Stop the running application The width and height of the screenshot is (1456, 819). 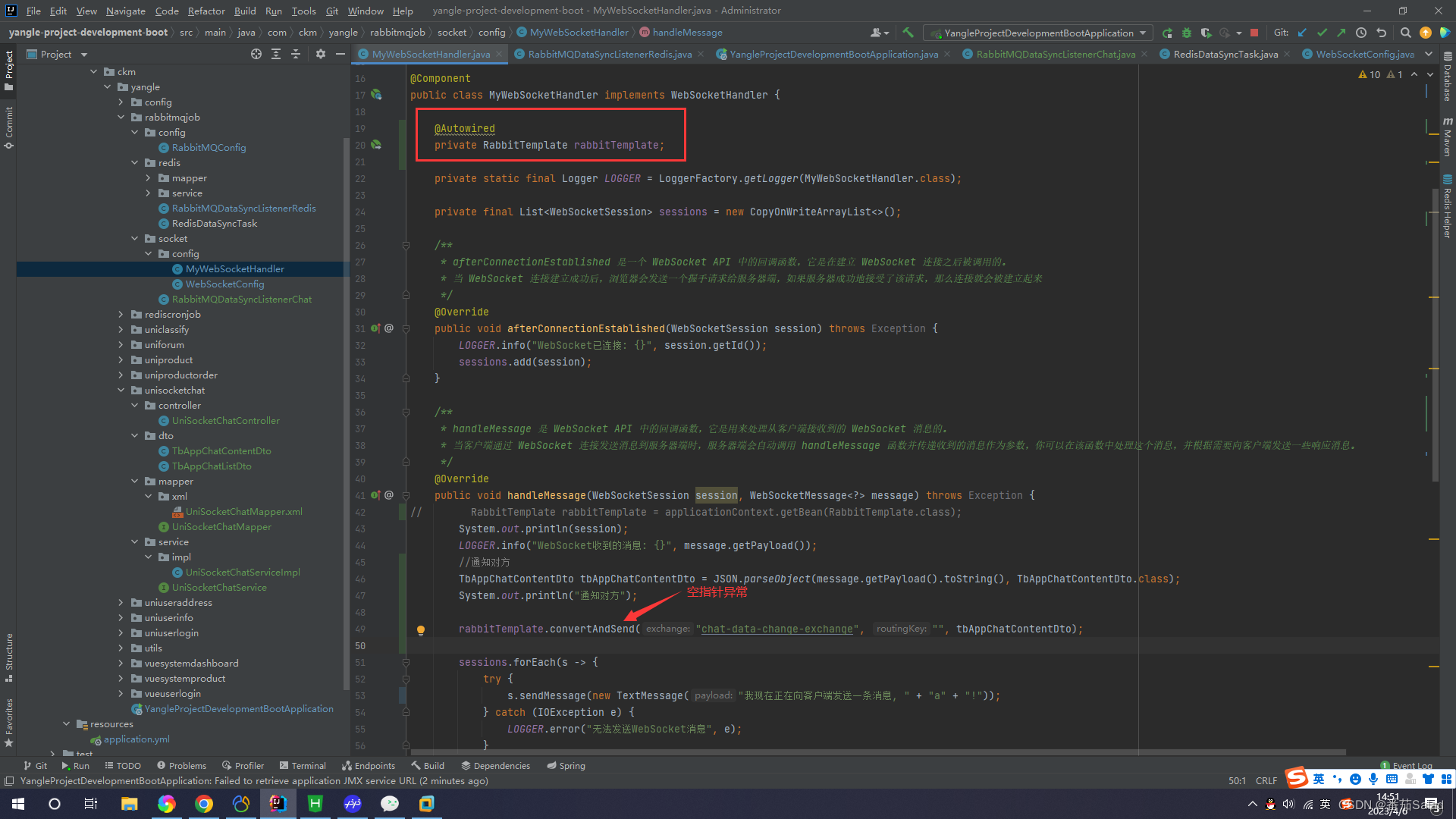coord(1254,33)
